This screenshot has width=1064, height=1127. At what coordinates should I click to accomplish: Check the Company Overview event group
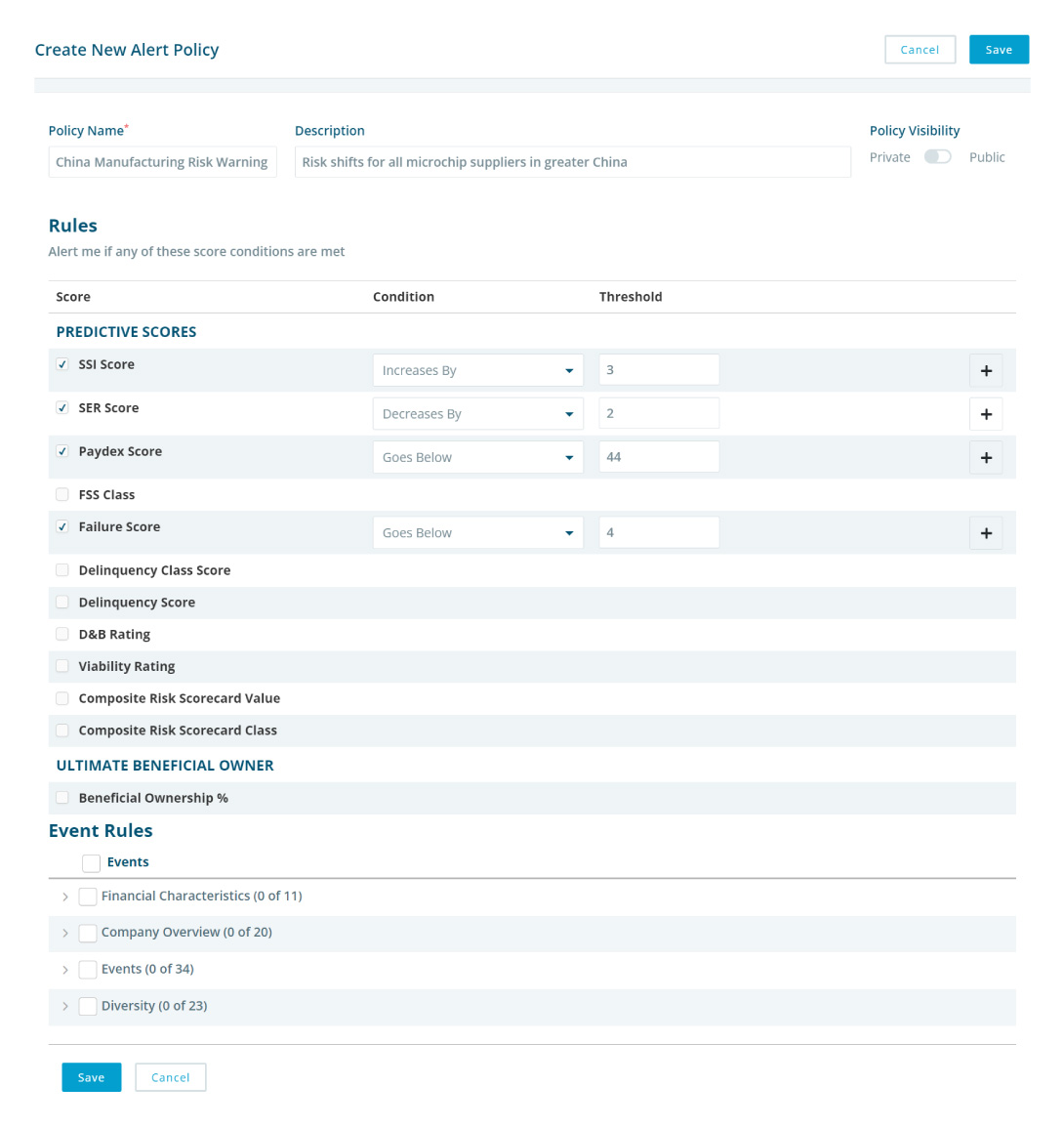[88, 933]
